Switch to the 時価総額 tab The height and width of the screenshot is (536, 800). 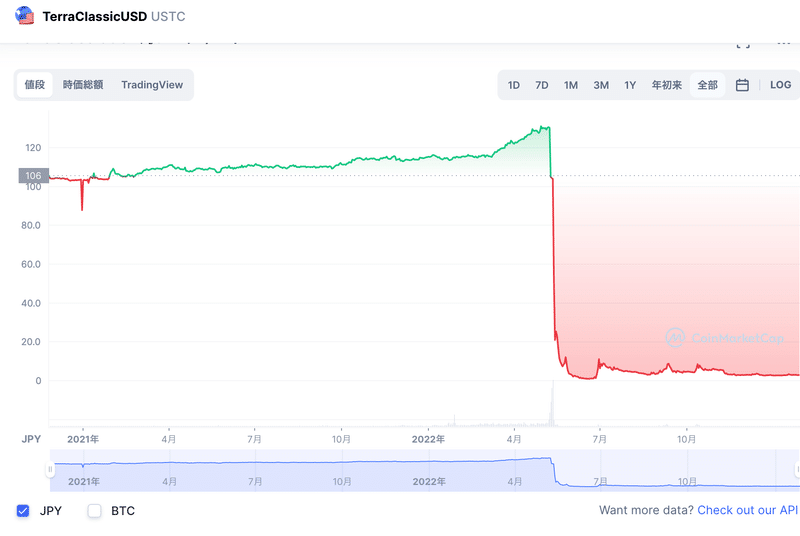pos(83,85)
